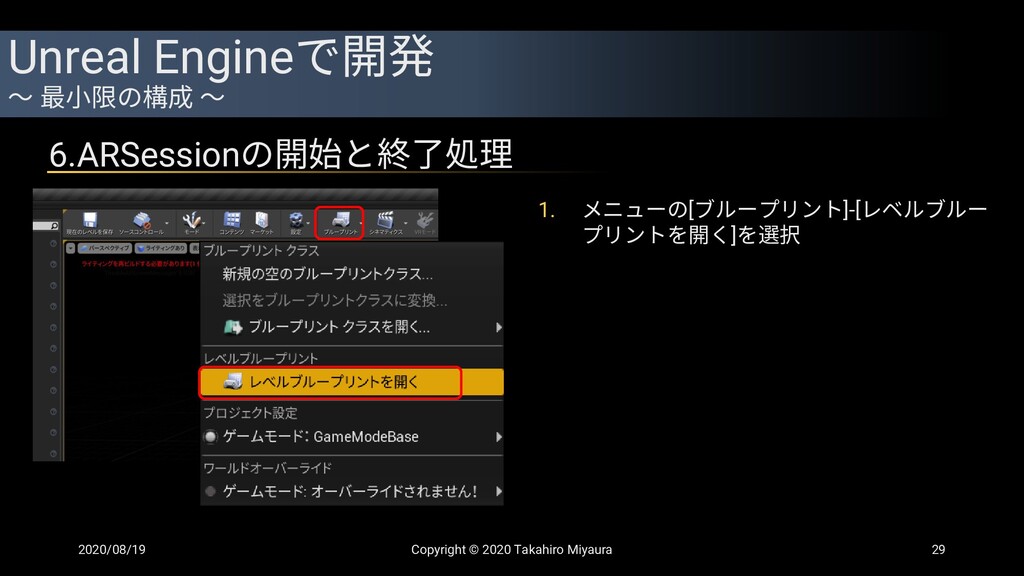Image resolution: width=1024 pixels, height=576 pixels.
Task: Expand the Settings (設定) dropdown arrow
Action: 308,223
